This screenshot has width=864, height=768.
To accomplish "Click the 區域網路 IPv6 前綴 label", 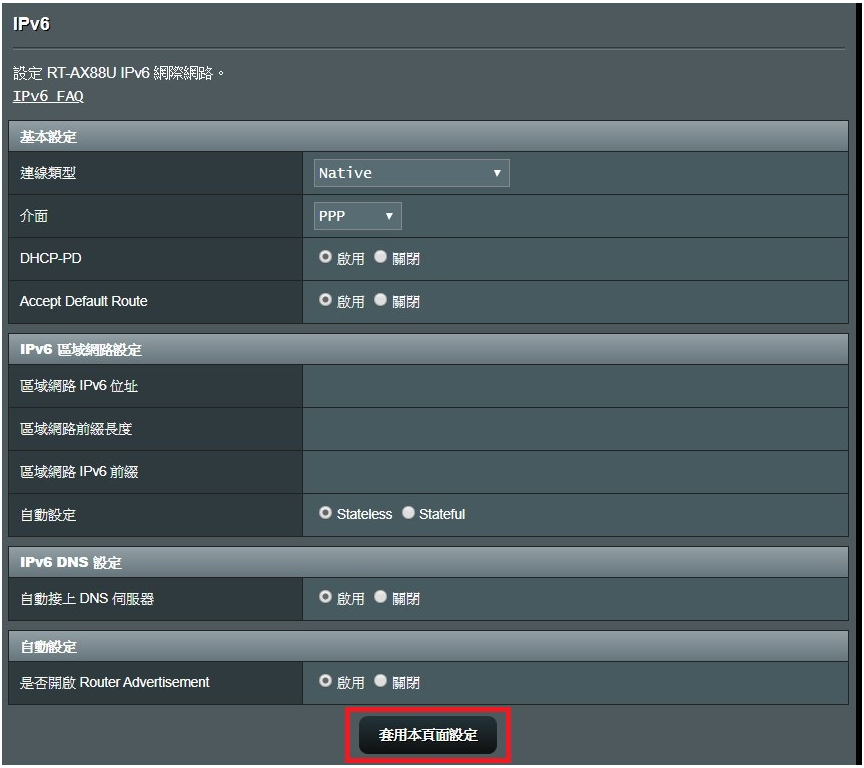I will pos(79,472).
